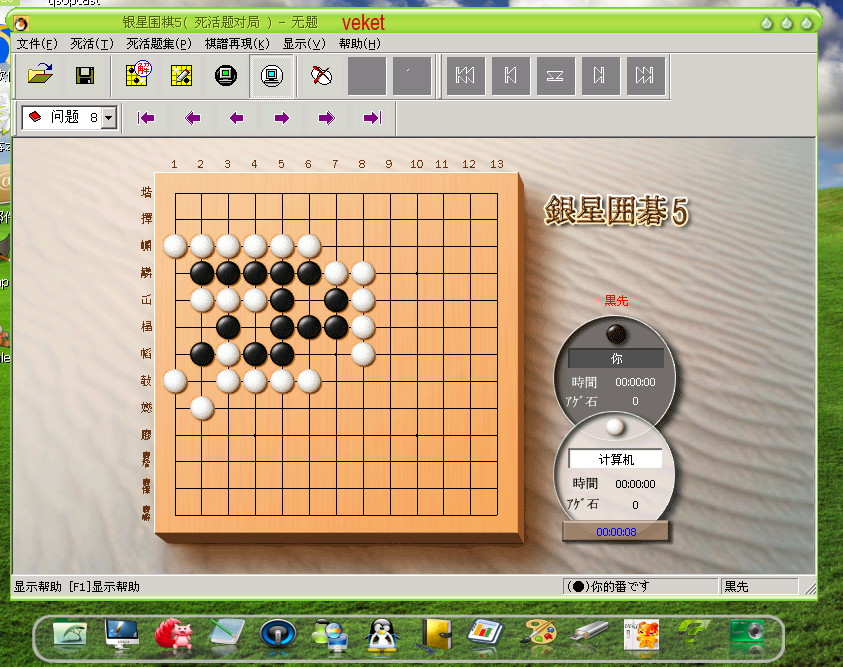
Task: Jump to the last move in playback controls
Action: pos(646,75)
